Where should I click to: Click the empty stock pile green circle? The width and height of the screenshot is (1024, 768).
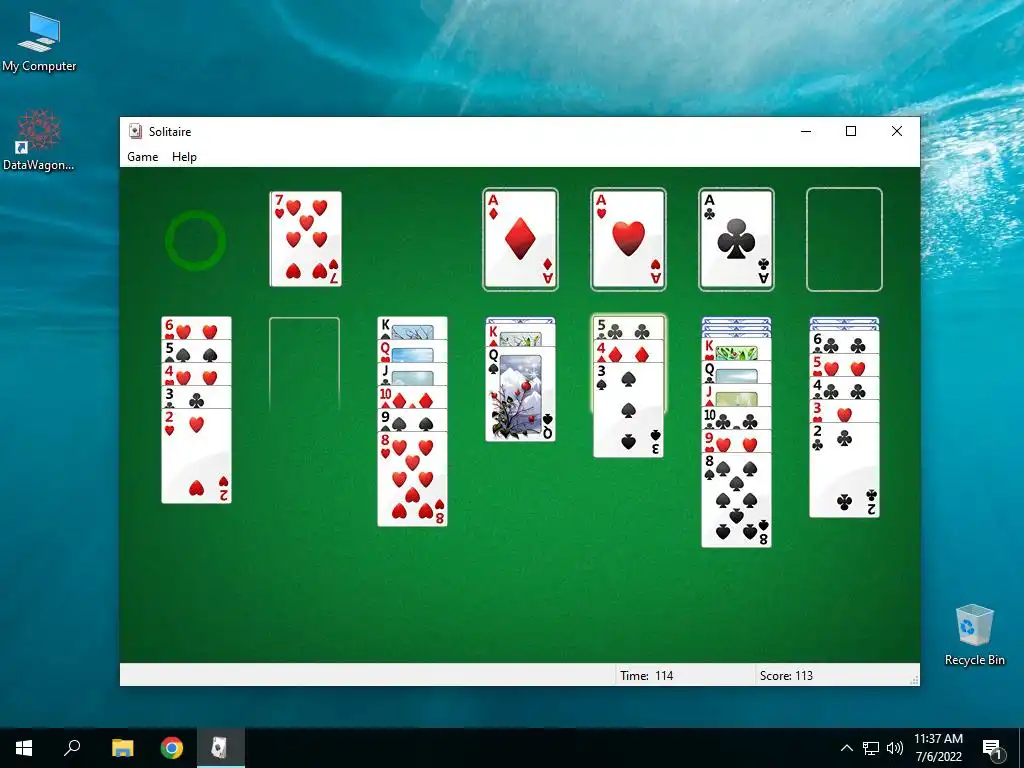195,240
